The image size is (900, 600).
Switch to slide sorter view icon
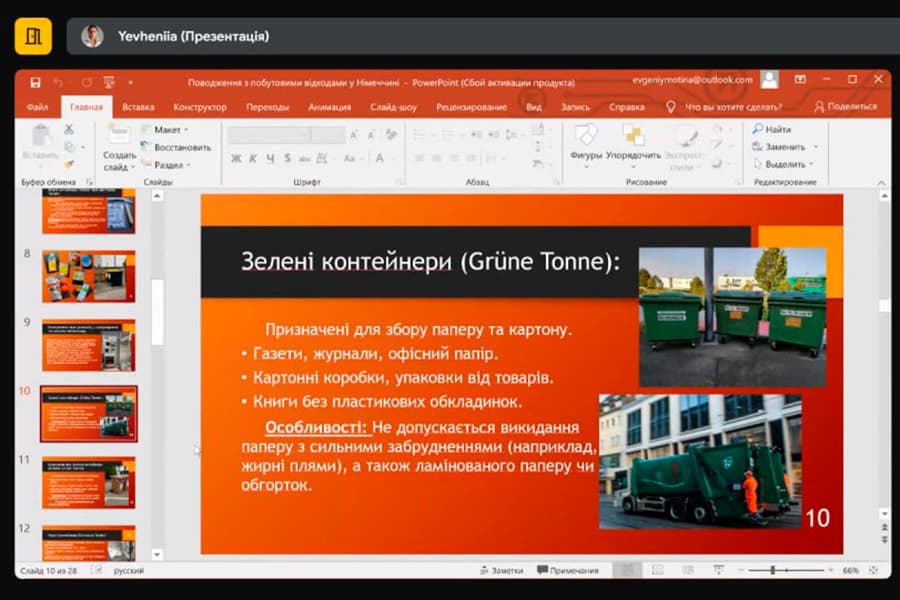tap(657, 570)
